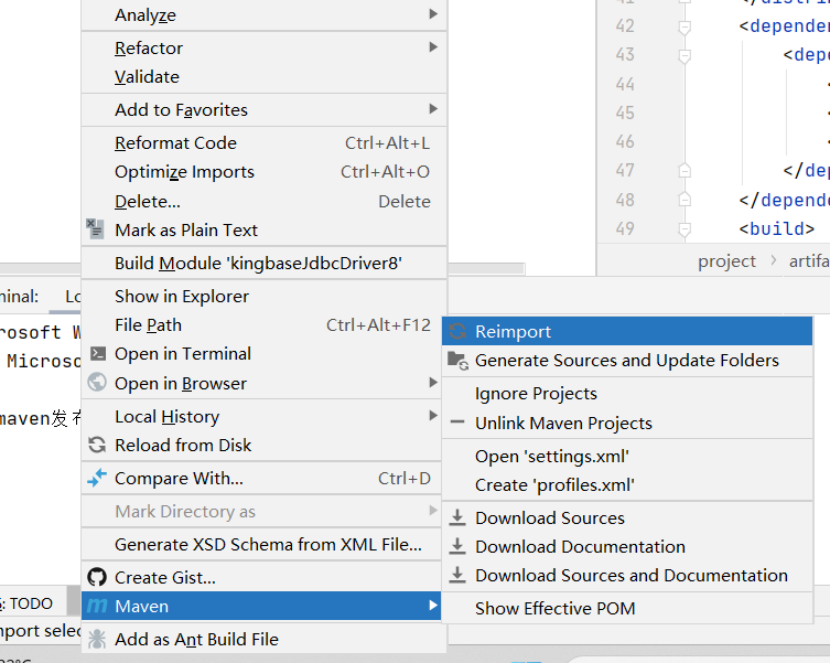
Task: Click the GitHub icon beside Create Gist
Action: coord(97,577)
